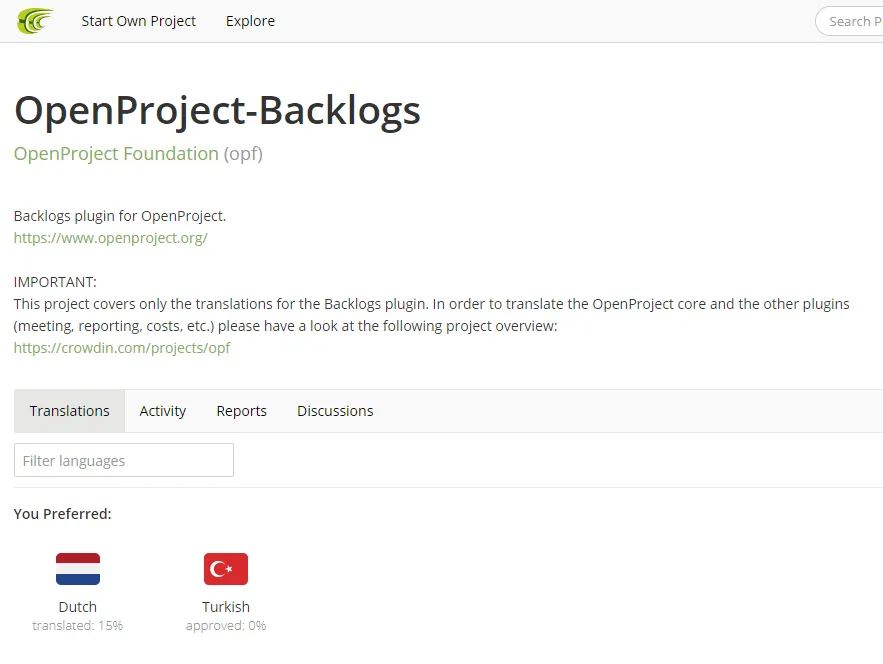Select the Translations tab

[69, 411]
